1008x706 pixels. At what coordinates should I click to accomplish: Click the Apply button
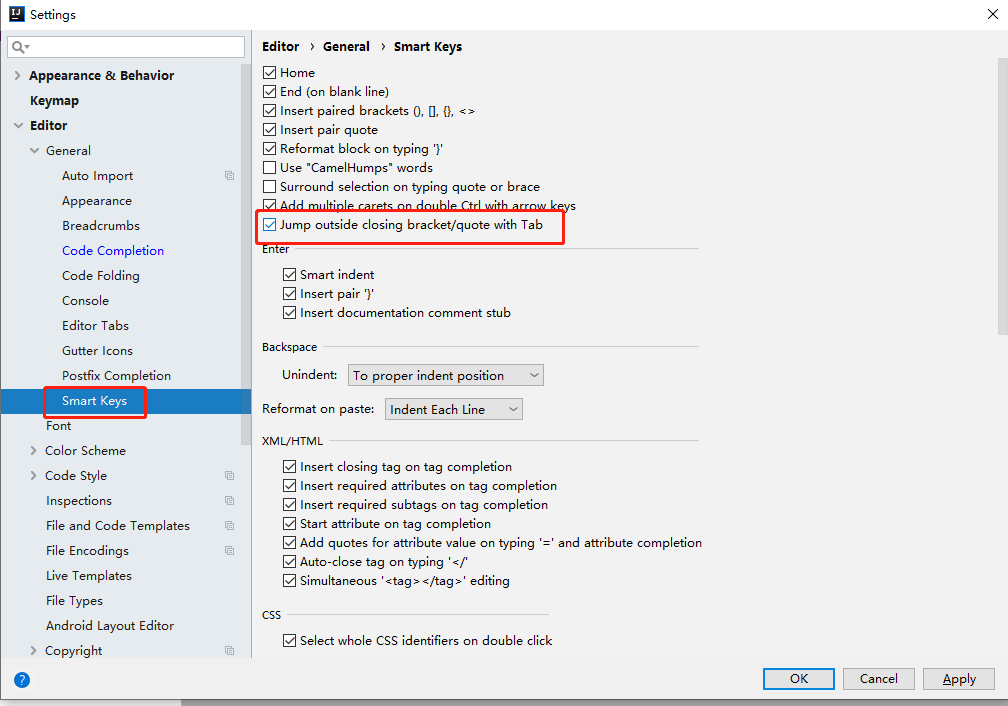tap(959, 679)
